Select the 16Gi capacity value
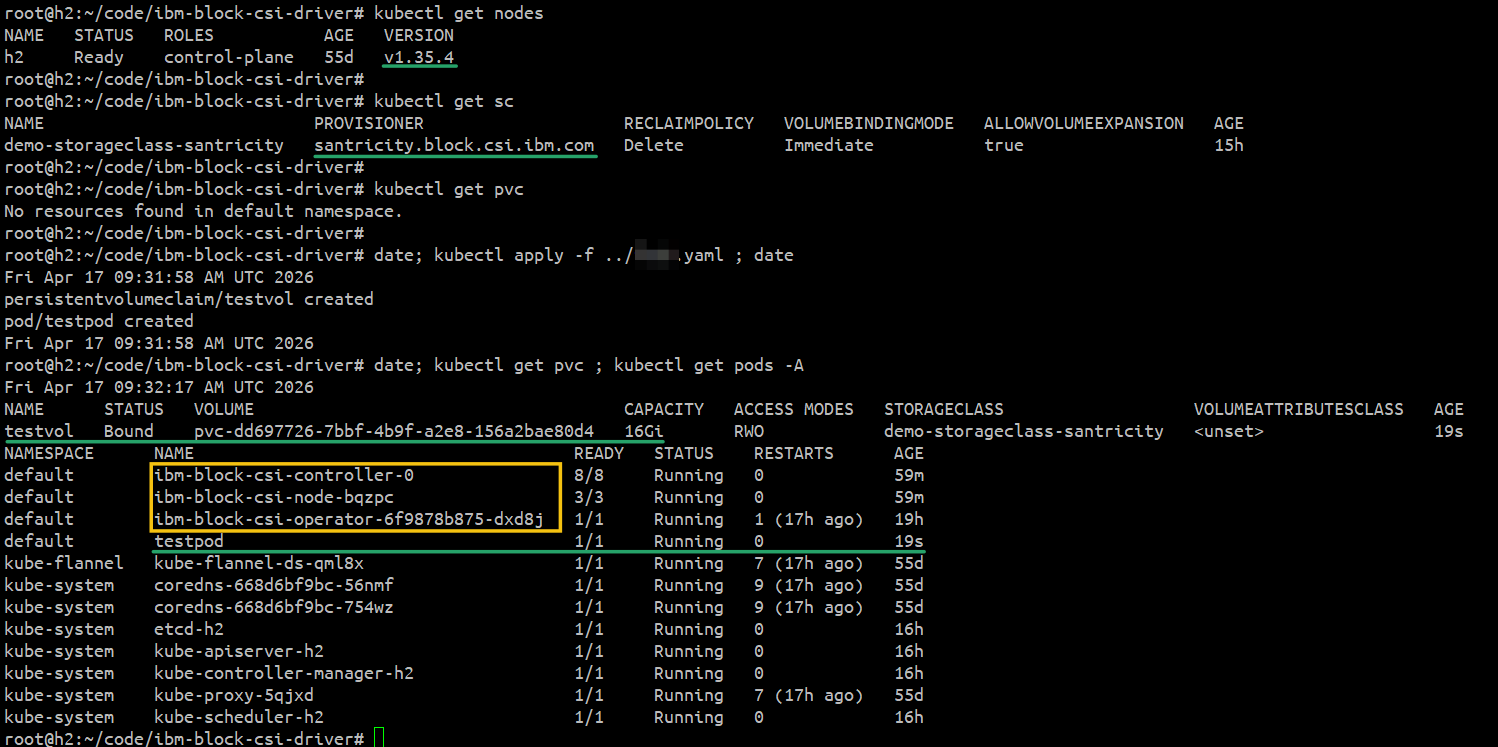The height and width of the screenshot is (747, 1498). coord(644,431)
